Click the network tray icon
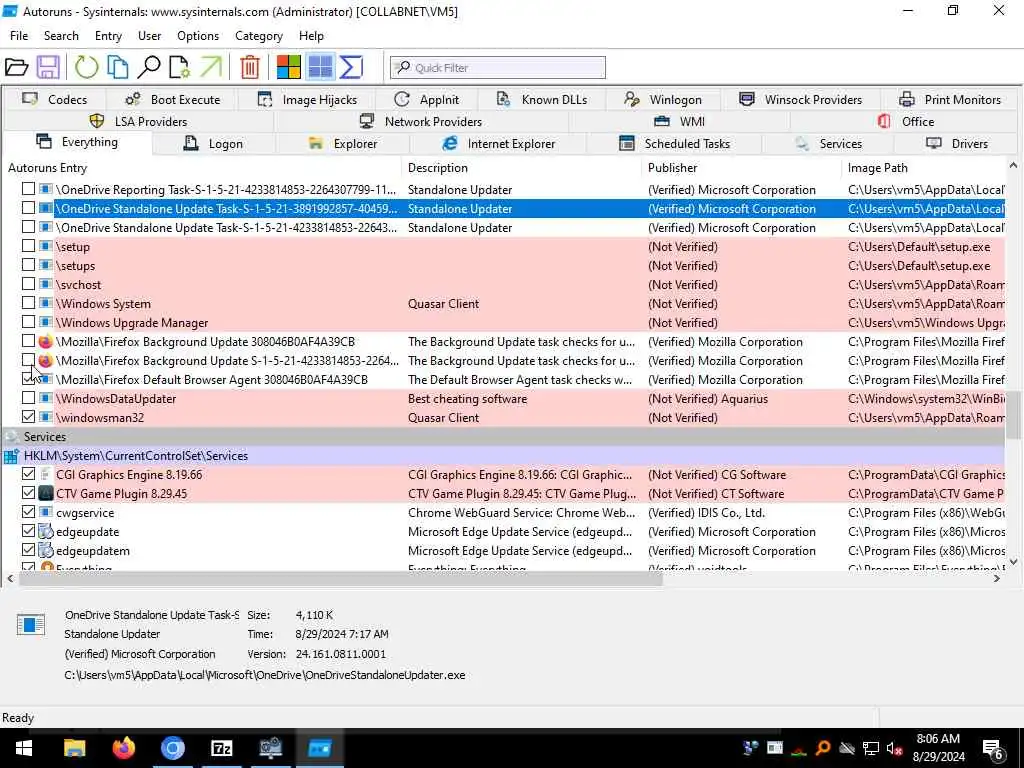 click(871, 748)
